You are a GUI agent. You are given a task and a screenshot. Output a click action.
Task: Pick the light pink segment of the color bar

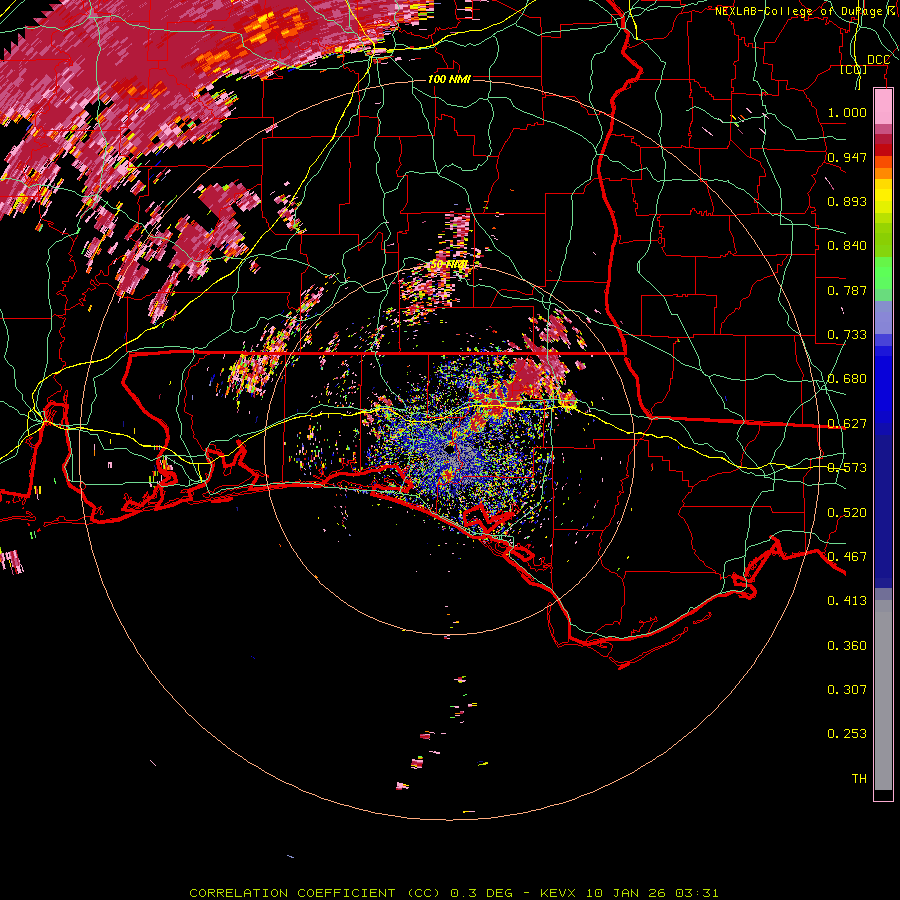click(883, 106)
